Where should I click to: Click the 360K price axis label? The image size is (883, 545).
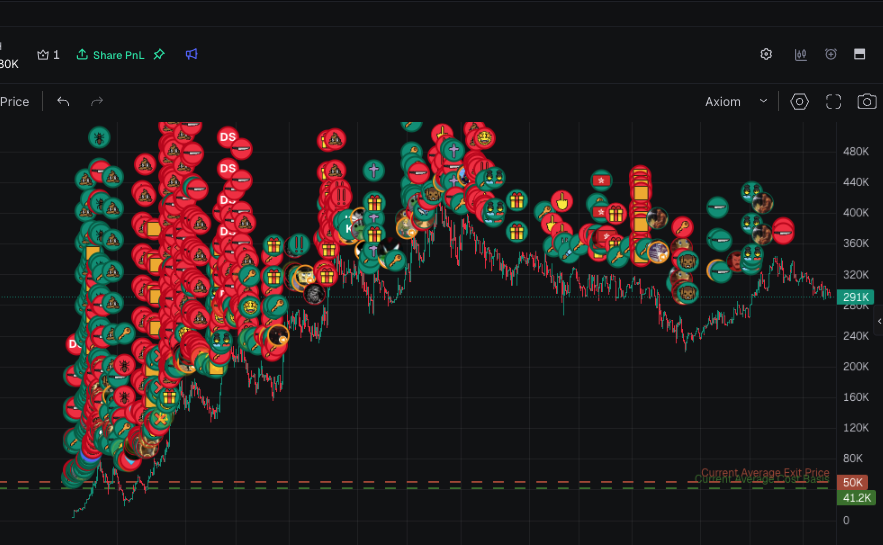pos(855,243)
